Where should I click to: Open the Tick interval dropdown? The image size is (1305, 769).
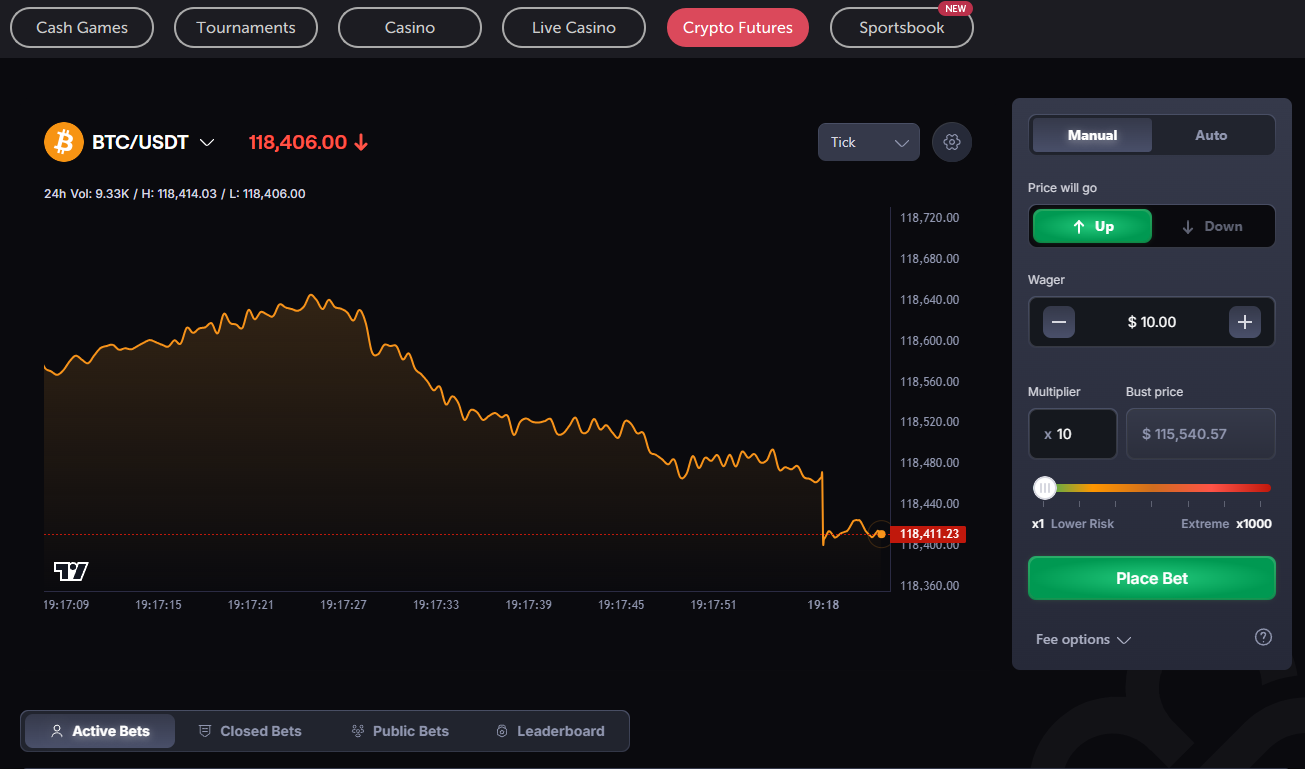(x=869, y=142)
